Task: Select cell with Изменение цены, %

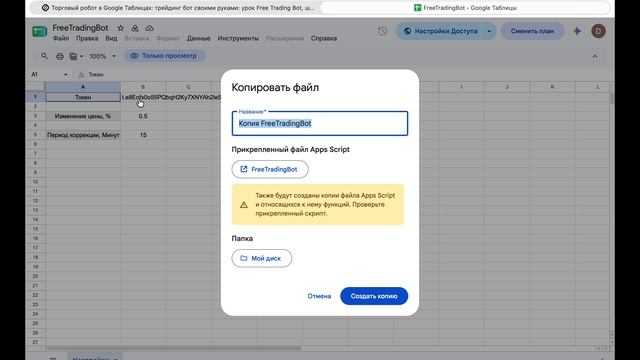Action: pos(83,116)
